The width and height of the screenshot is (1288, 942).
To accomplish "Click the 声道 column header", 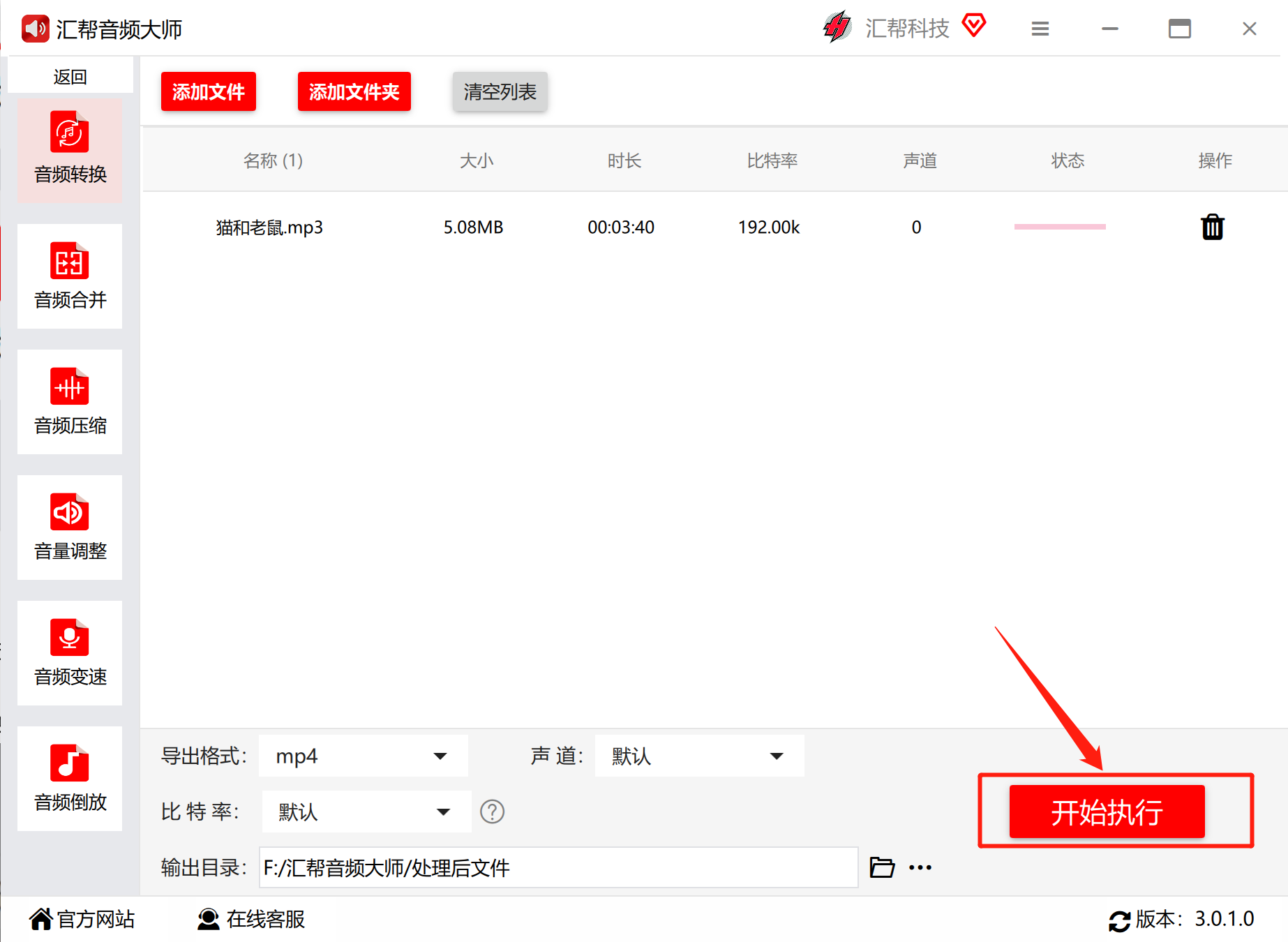I will click(920, 160).
